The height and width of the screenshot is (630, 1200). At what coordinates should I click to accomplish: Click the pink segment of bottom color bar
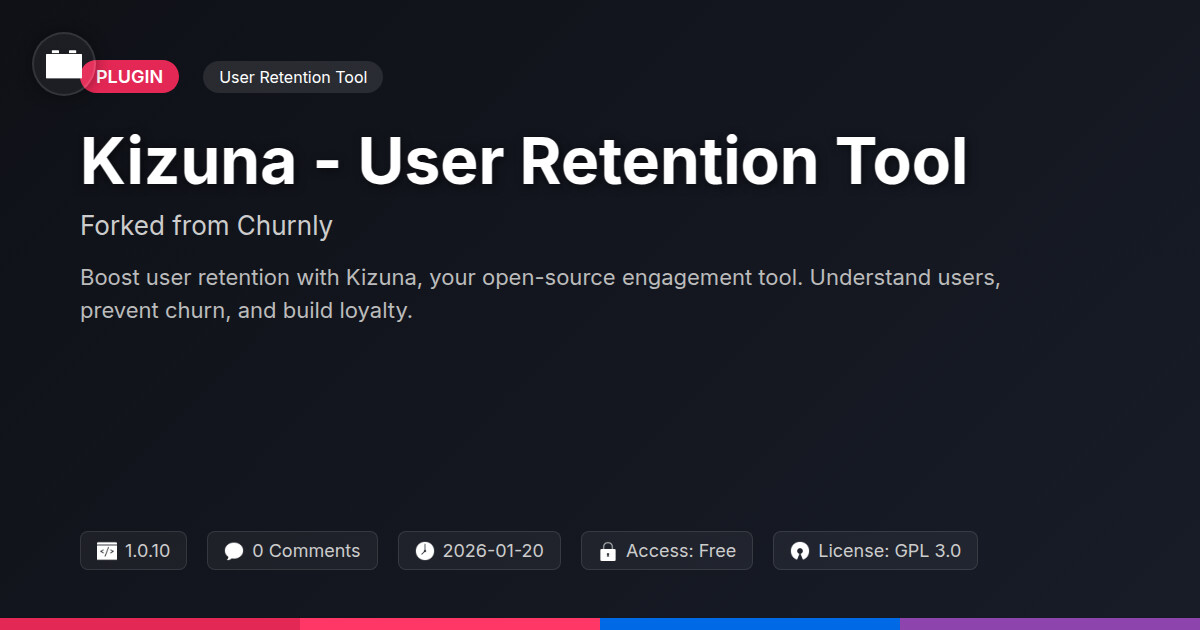click(450, 623)
